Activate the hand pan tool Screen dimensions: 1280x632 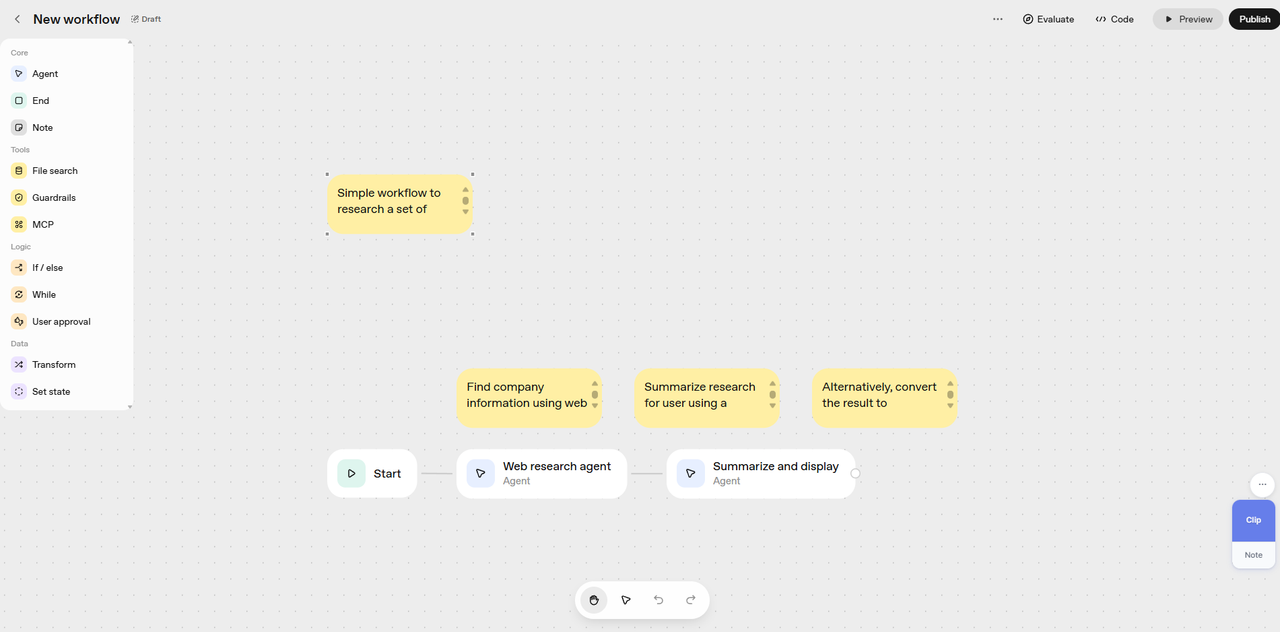coord(594,600)
